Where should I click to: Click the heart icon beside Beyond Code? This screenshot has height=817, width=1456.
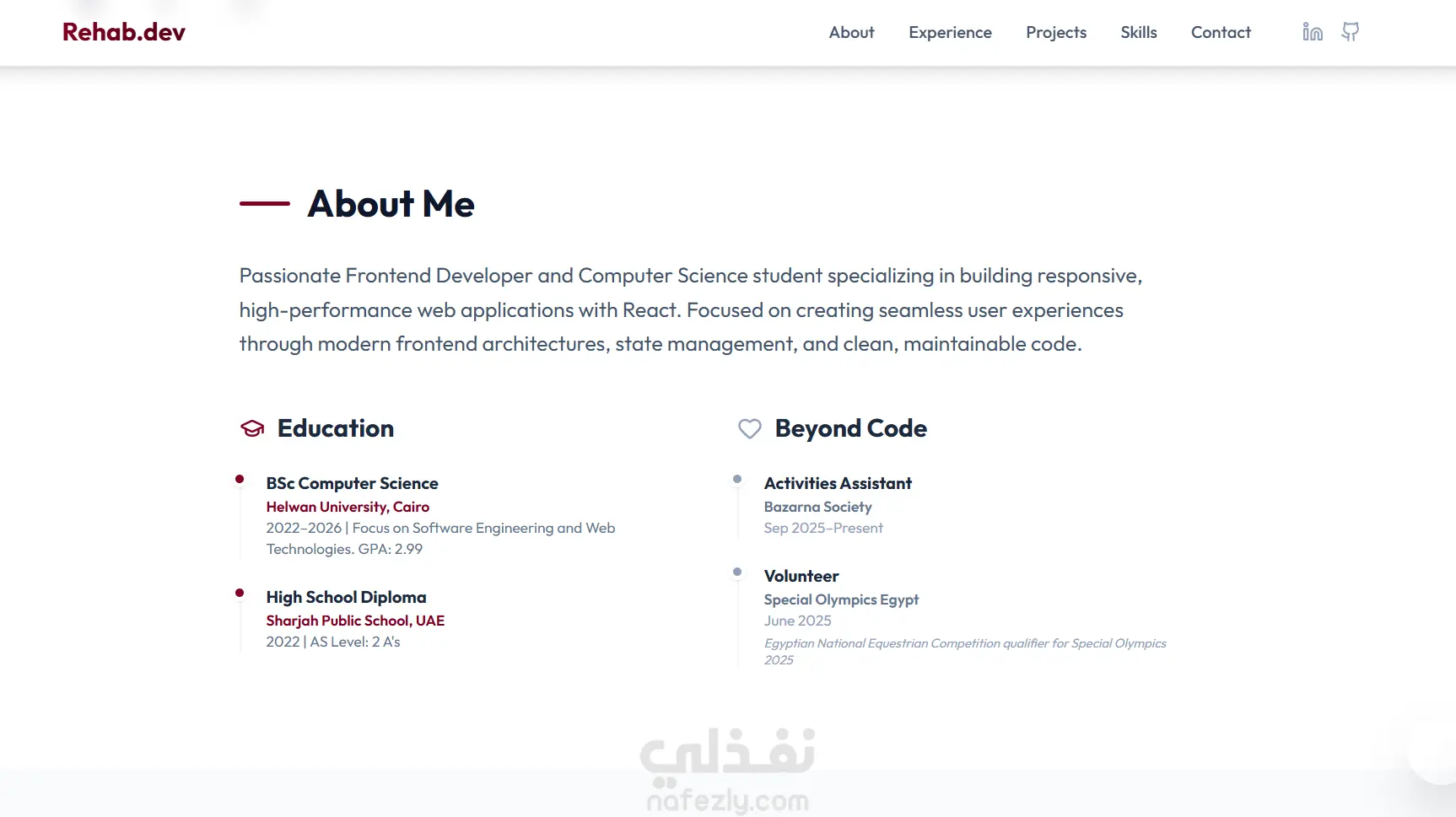(750, 428)
